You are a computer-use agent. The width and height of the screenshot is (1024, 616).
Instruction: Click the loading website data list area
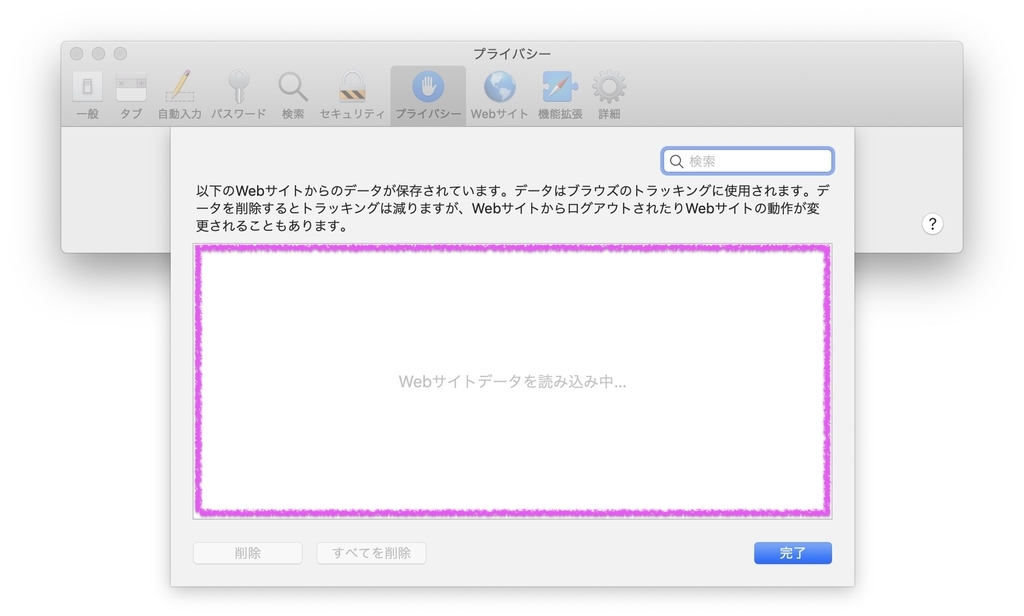pos(512,381)
